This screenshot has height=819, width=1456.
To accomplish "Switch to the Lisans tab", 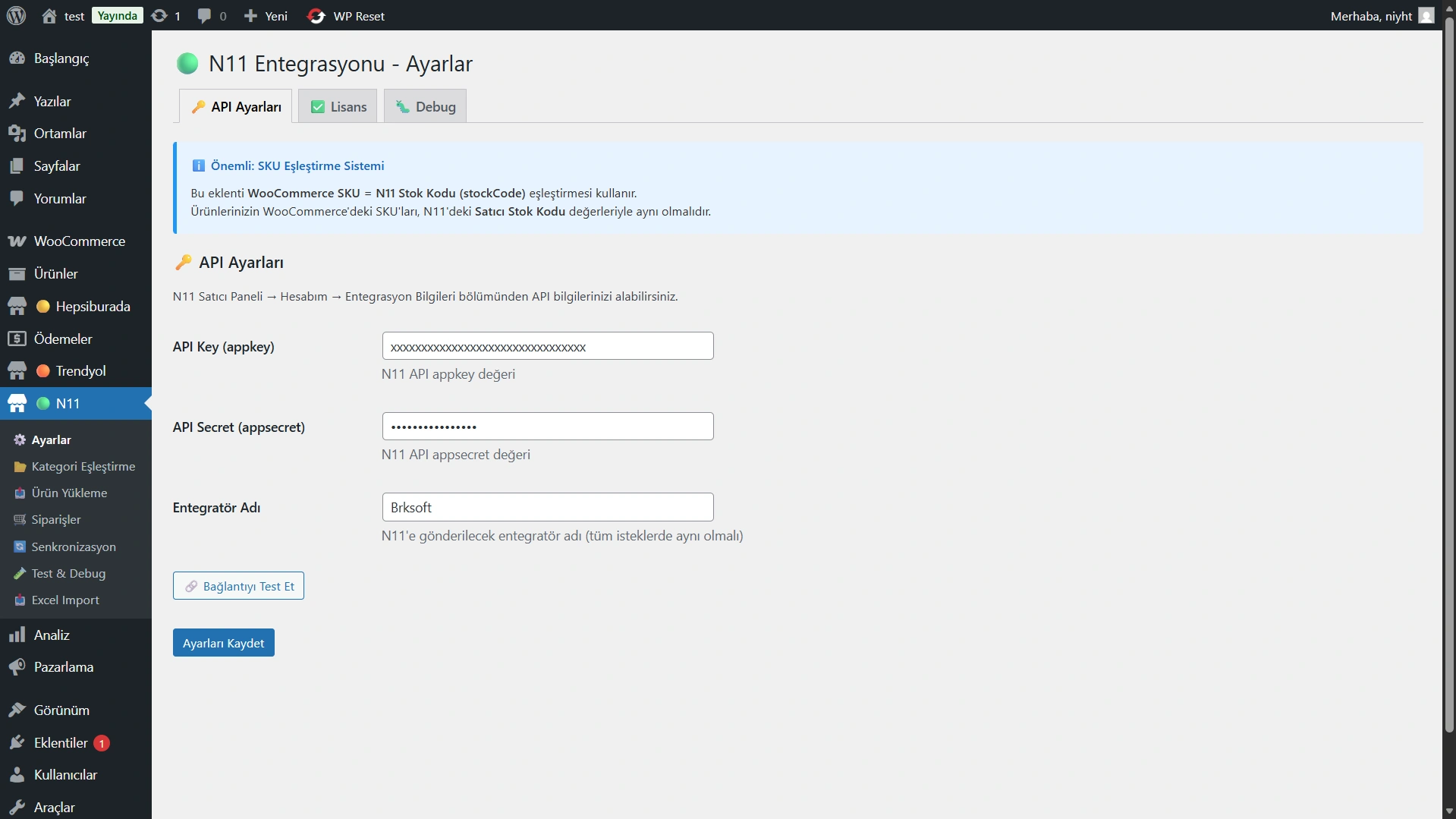I will point(338,107).
